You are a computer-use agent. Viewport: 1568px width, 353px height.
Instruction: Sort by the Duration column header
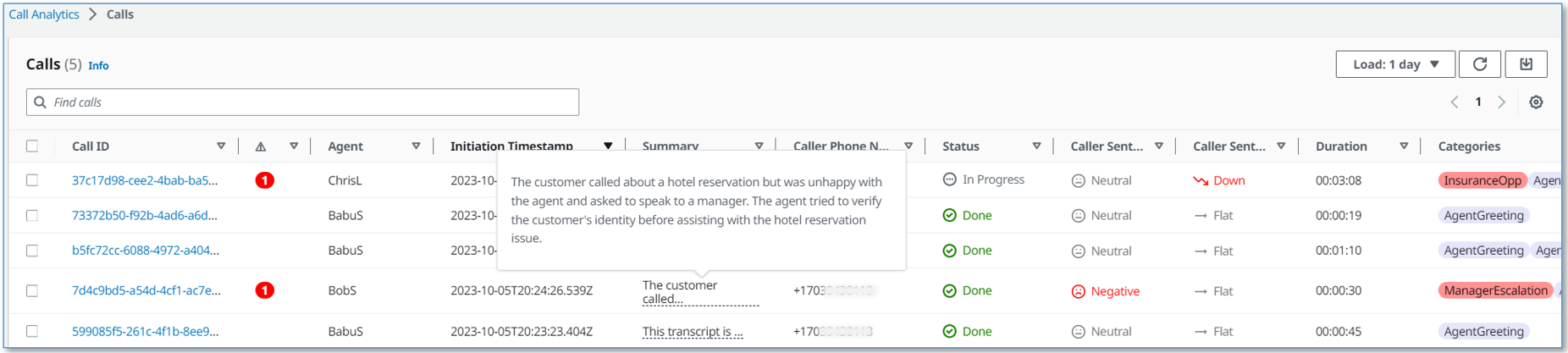pyautogui.click(x=1341, y=146)
